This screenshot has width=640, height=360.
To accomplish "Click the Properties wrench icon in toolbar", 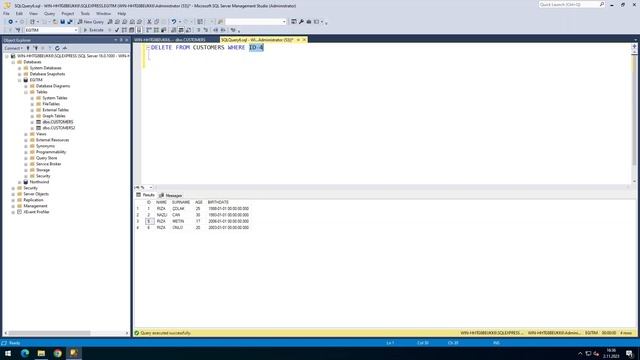I will 301,22.
